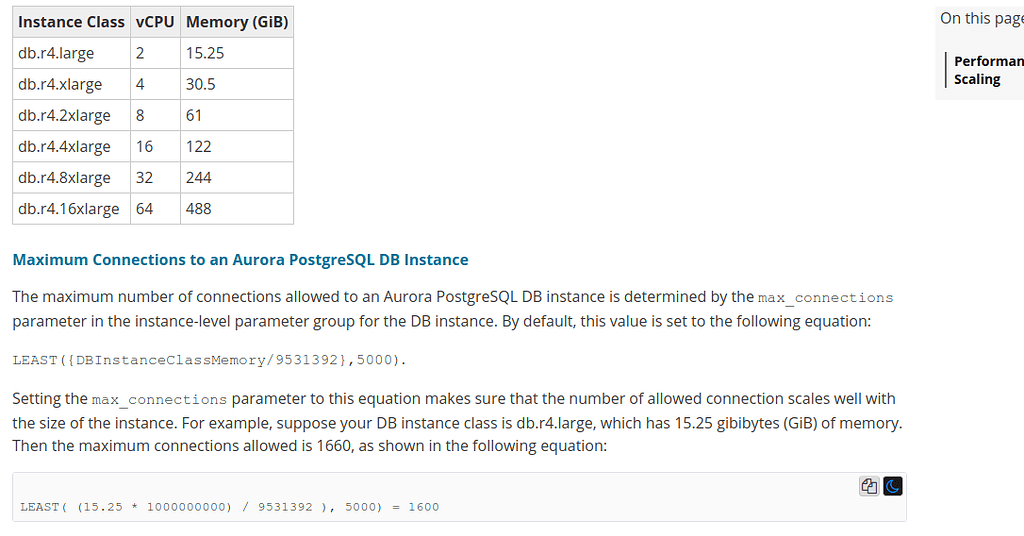
Task: Click the db.r4.4xlarge table cell
Action: pyautogui.click(x=72, y=147)
